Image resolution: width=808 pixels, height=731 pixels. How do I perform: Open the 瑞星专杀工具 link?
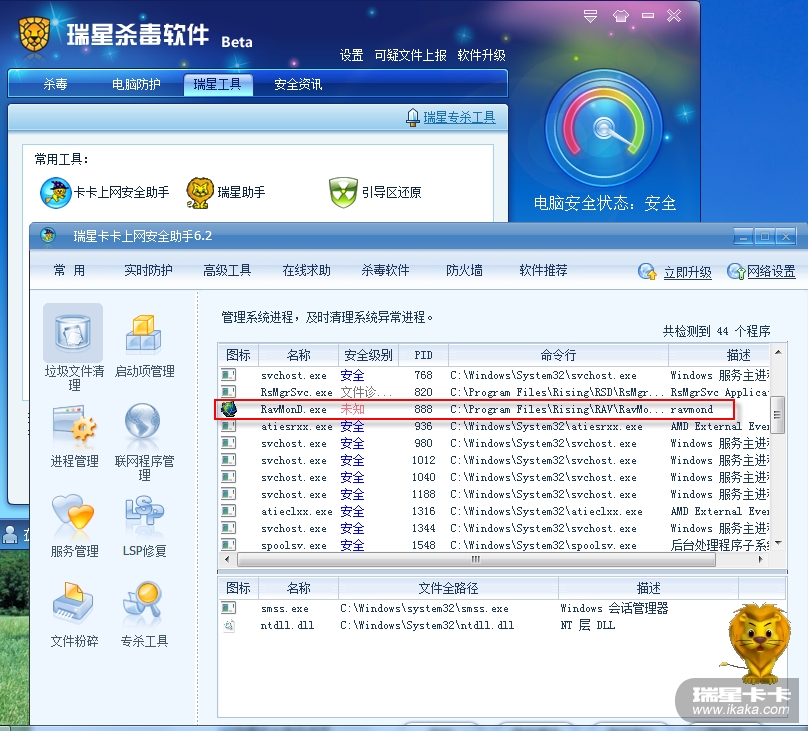(459, 117)
